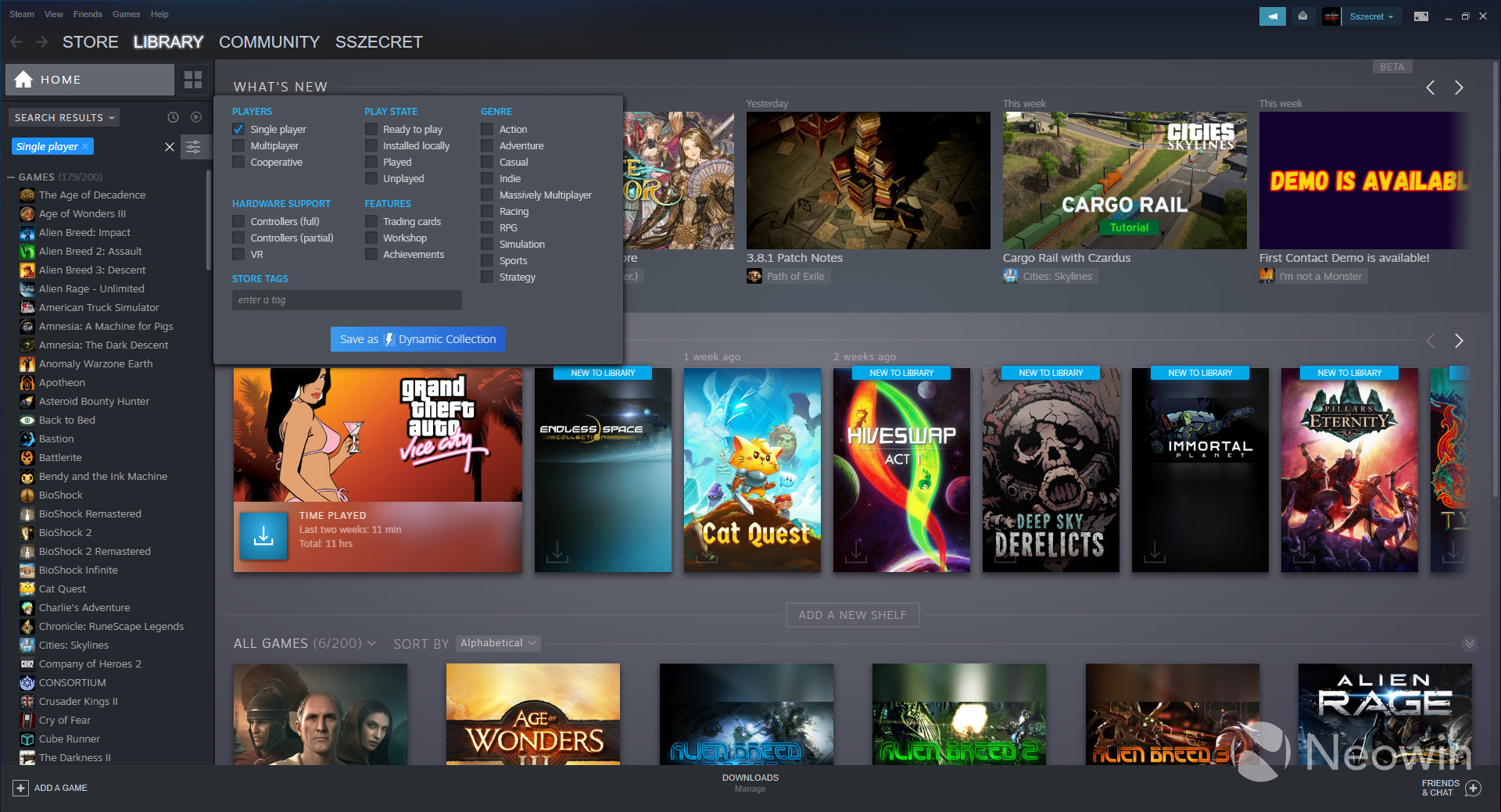1501x812 pixels.
Task: Tick the Trading cards feature checkbox
Action: (x=371, y=221)
